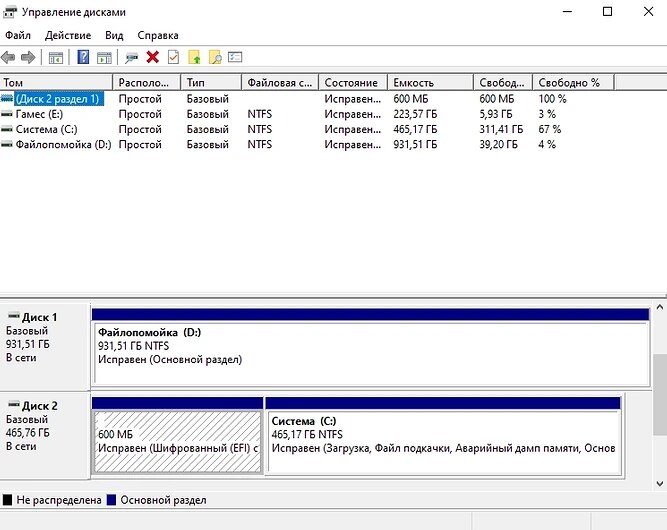Open the Справка menu
The height and width of the screenshot is (530, 667).
[x=158, y=35]
